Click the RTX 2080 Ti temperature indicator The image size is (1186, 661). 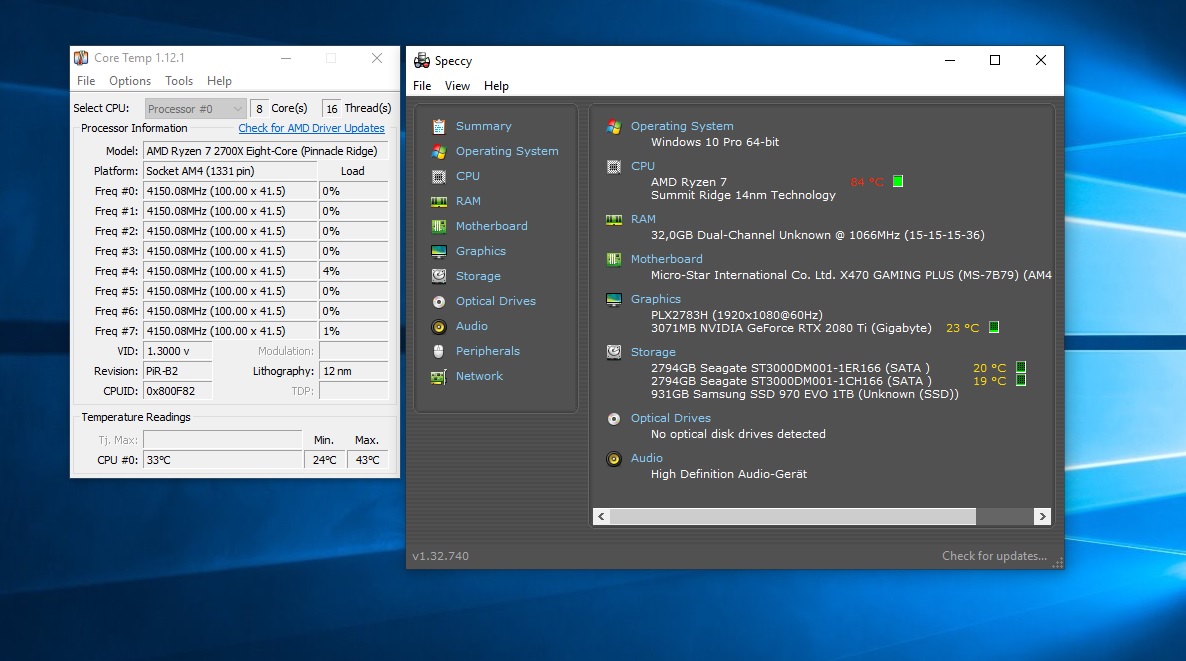994,327
